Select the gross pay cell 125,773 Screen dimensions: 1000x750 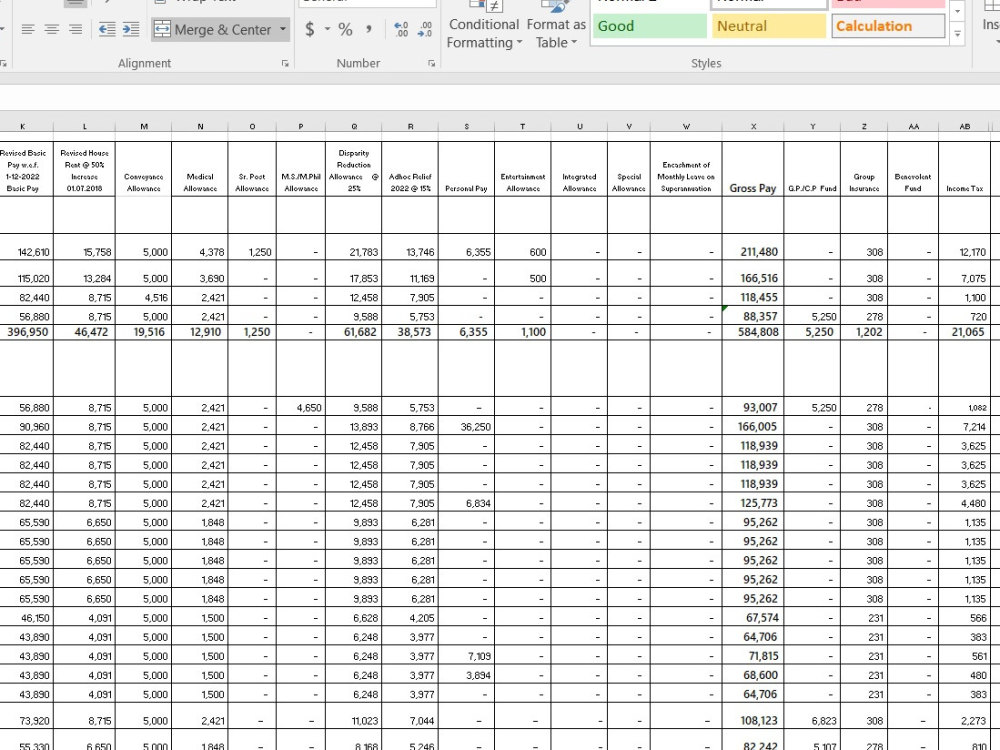[x=753, y=503]
